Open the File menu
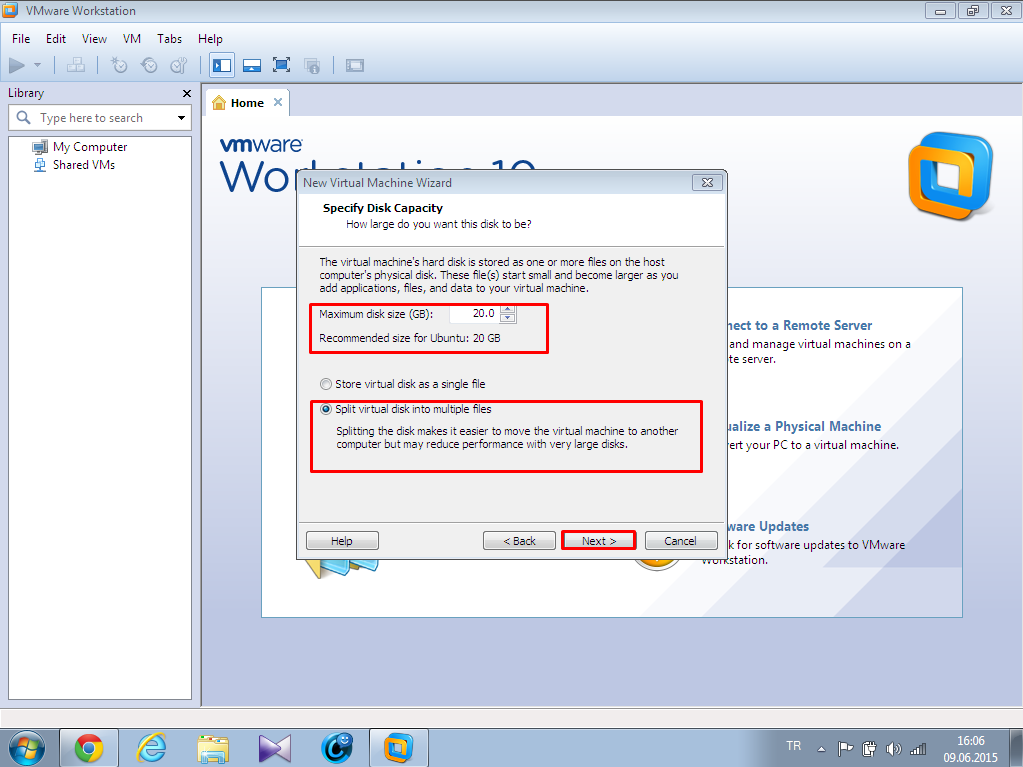Screen dimensions: 1023x767 point(21,38)
